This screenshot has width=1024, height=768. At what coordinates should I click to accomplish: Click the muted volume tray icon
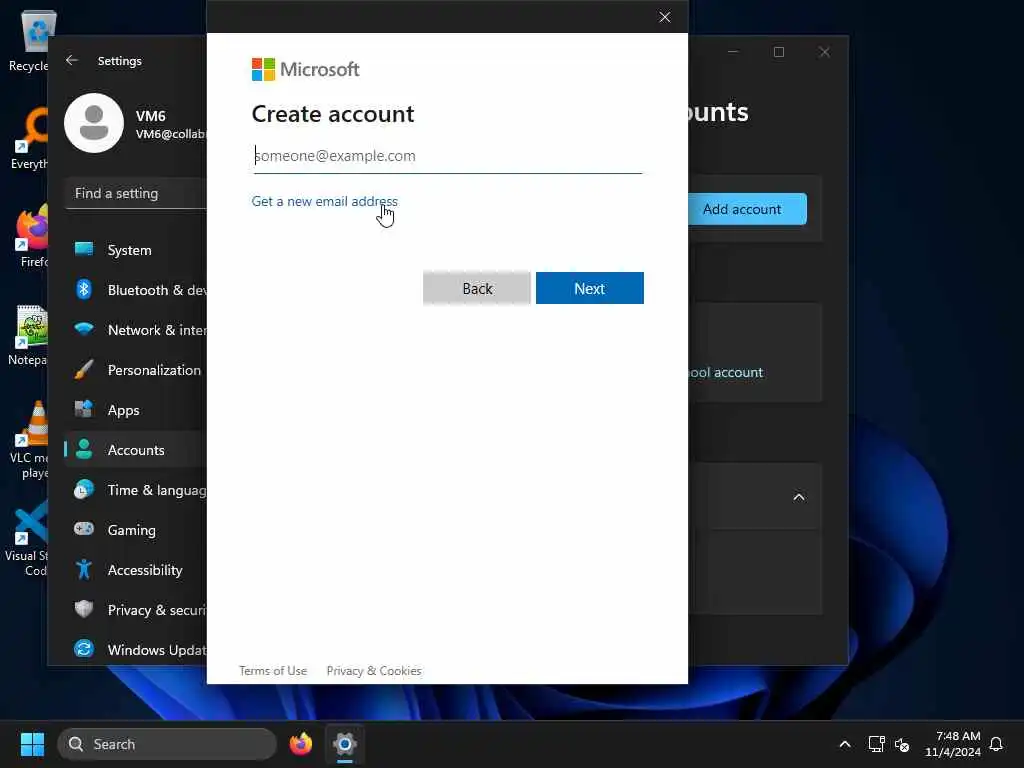point(902,744)
